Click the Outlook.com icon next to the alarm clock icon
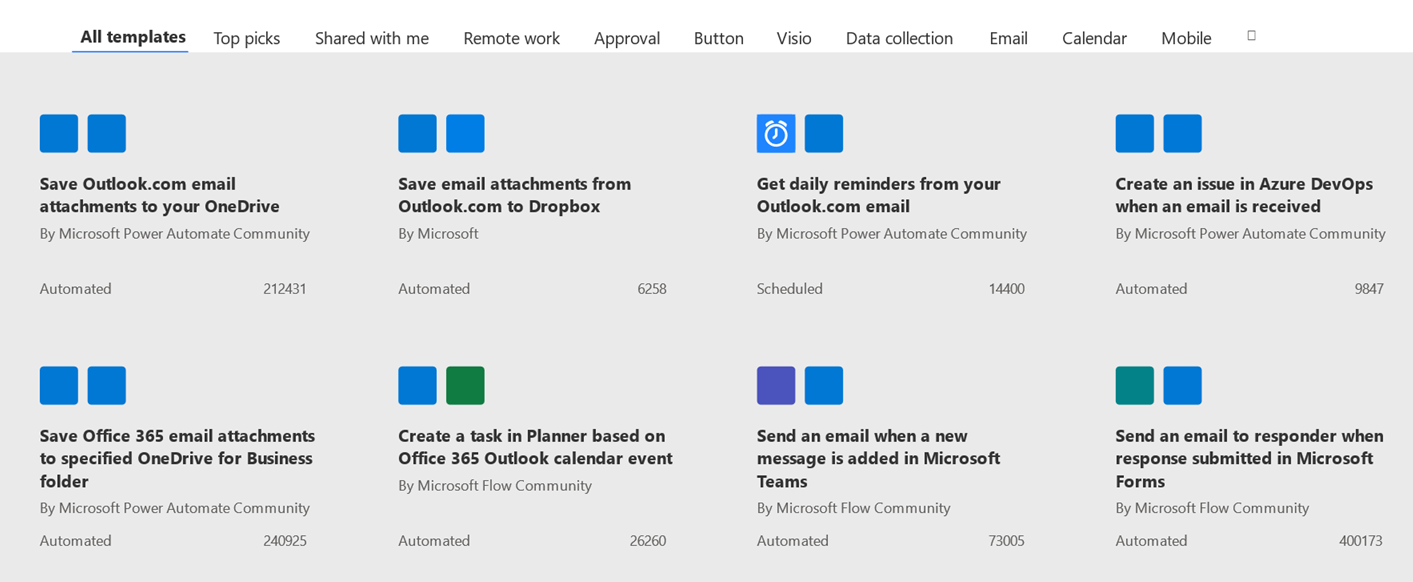 (824, 133)
